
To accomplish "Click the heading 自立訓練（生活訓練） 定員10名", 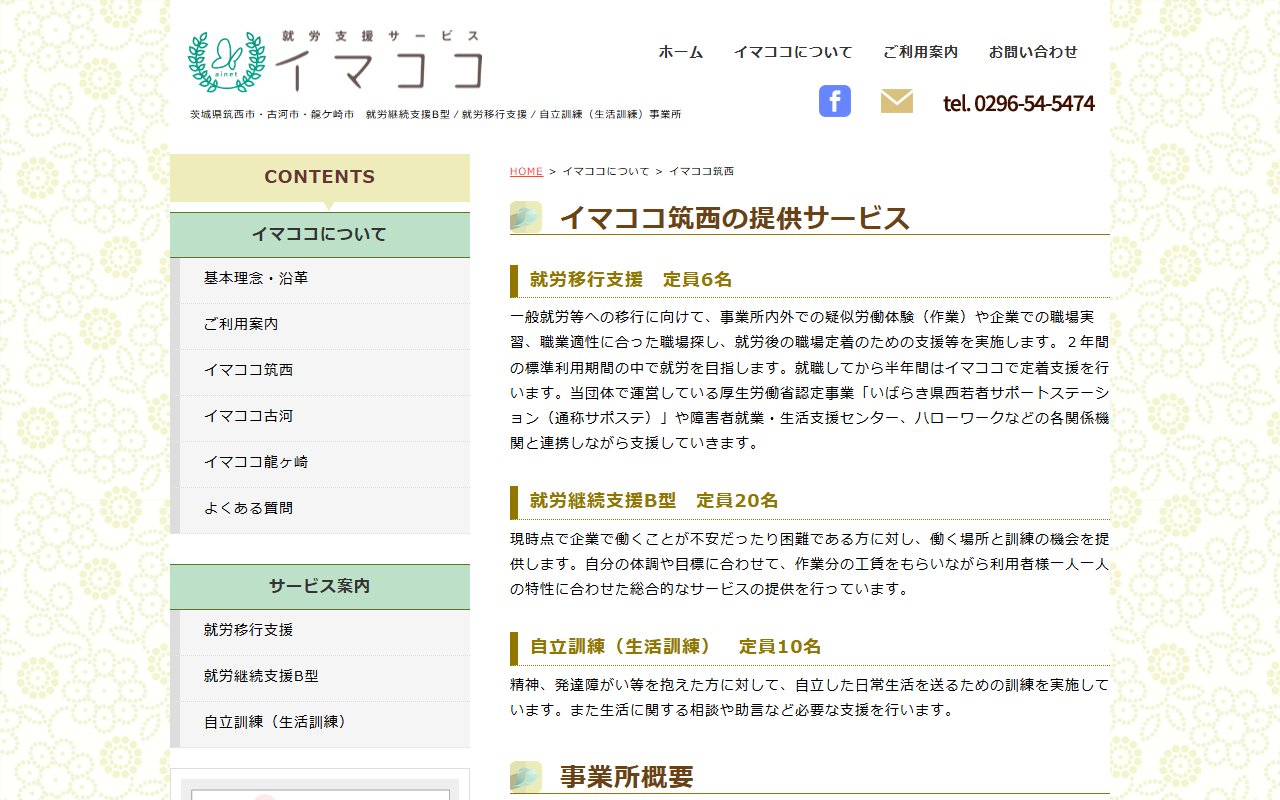I will click(675, 647).
